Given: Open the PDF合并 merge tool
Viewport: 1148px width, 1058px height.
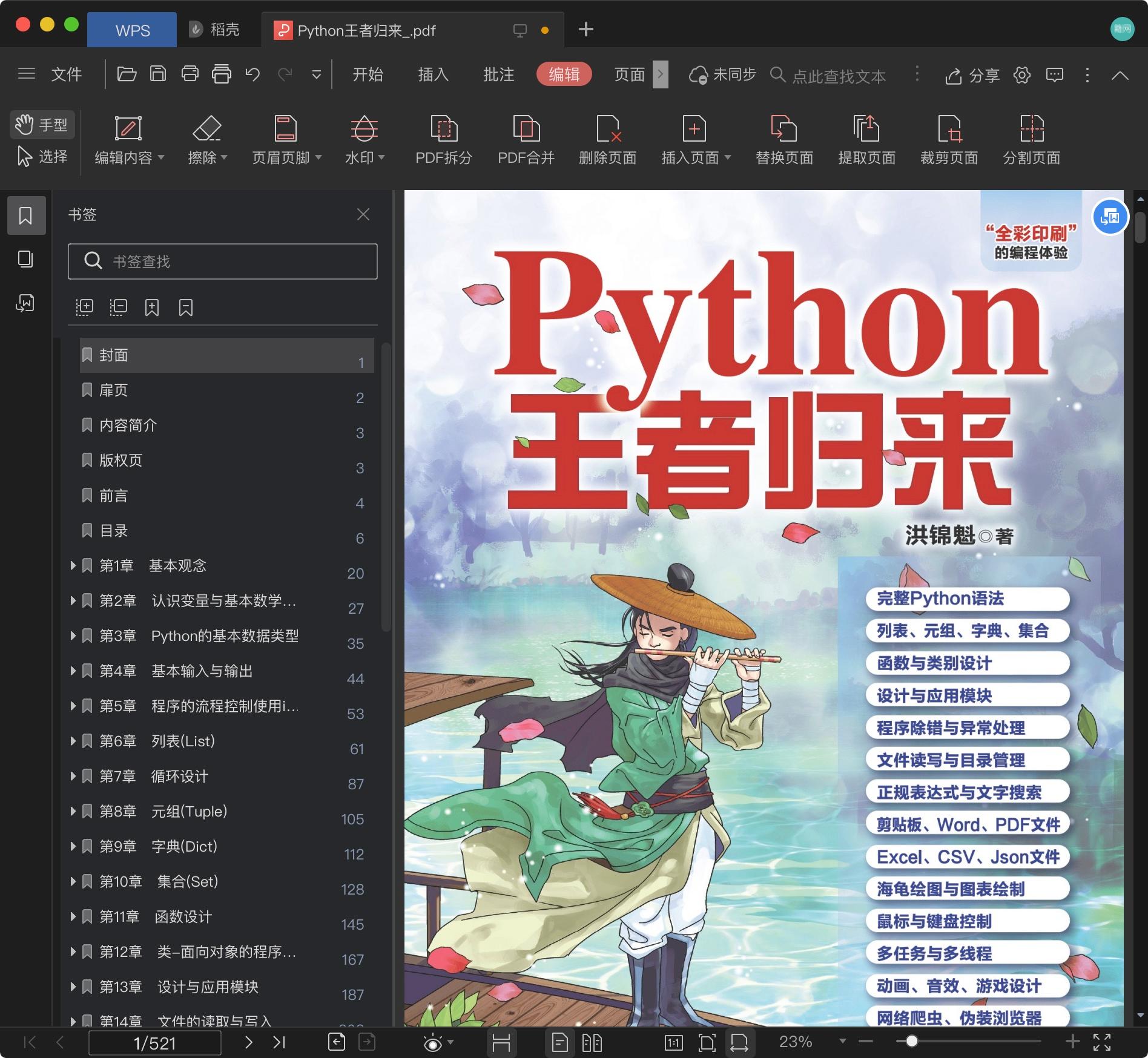Looking at the screenshot, I should (x=526, y=140).
